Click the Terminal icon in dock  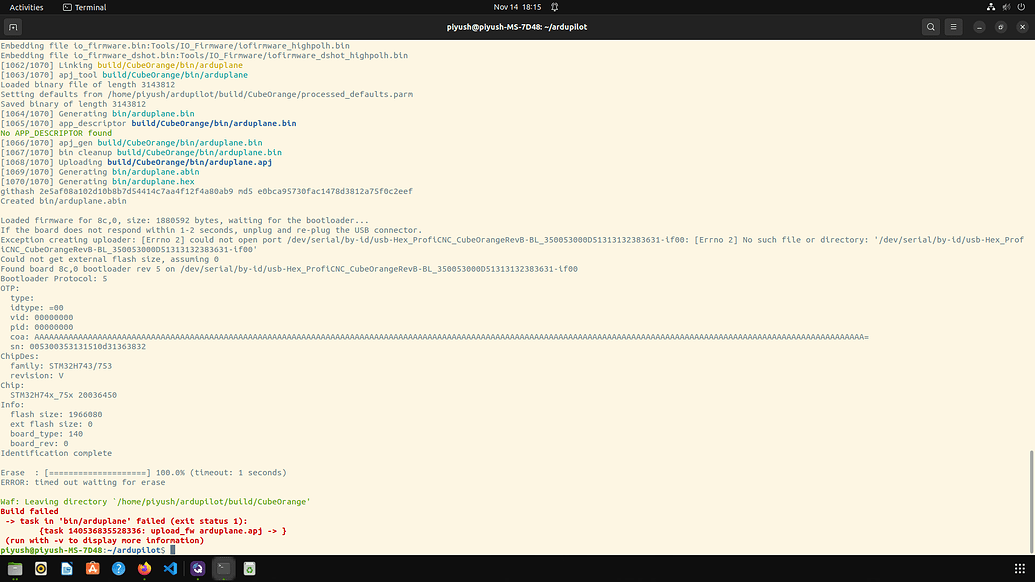(x=223, y=568)
